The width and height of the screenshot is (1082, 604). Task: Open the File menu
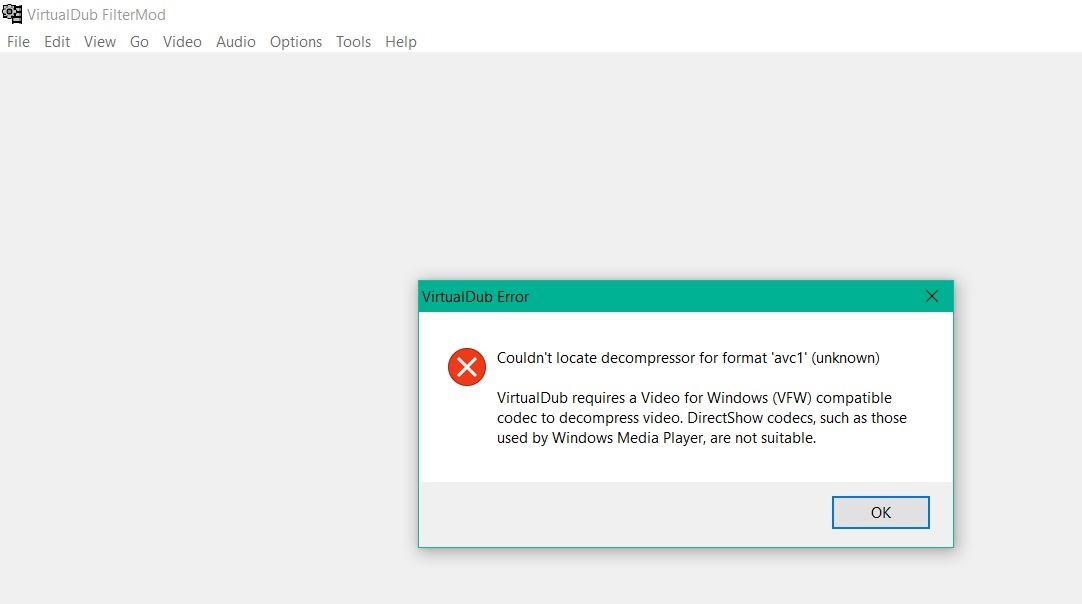18,42
